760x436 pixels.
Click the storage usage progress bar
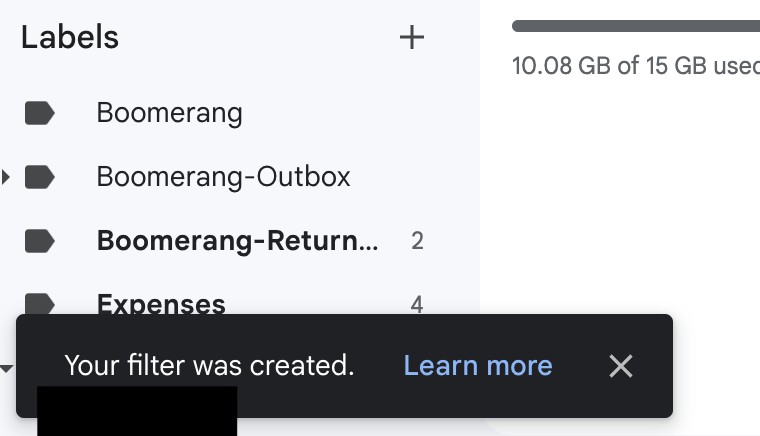[636, 26]
